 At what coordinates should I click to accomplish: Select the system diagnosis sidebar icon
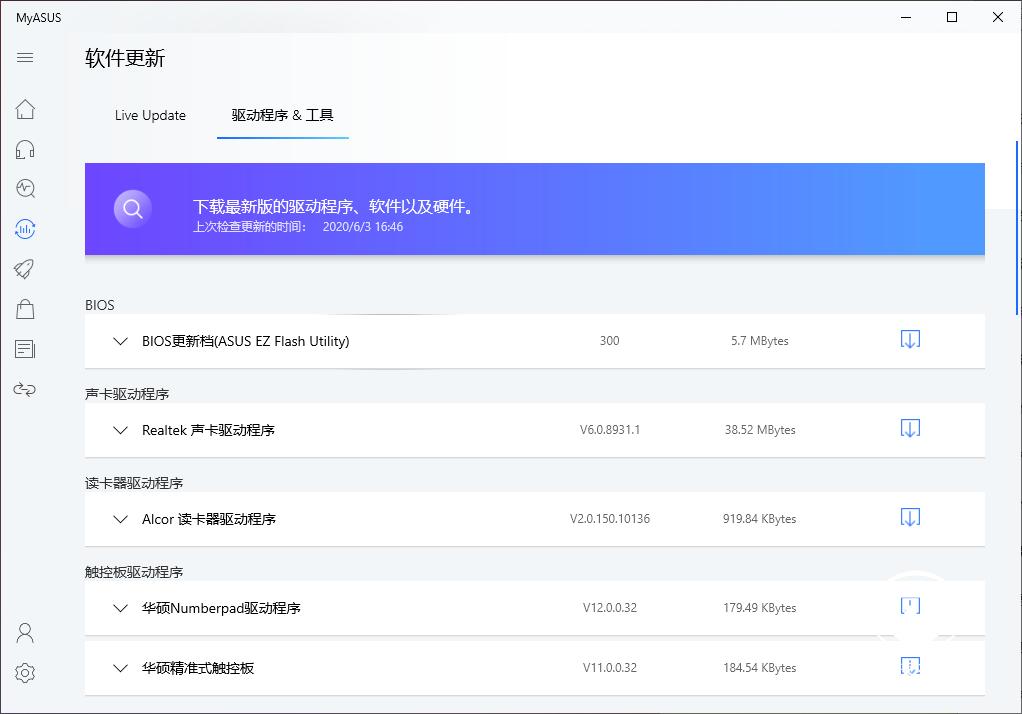[x=24, y=188]
